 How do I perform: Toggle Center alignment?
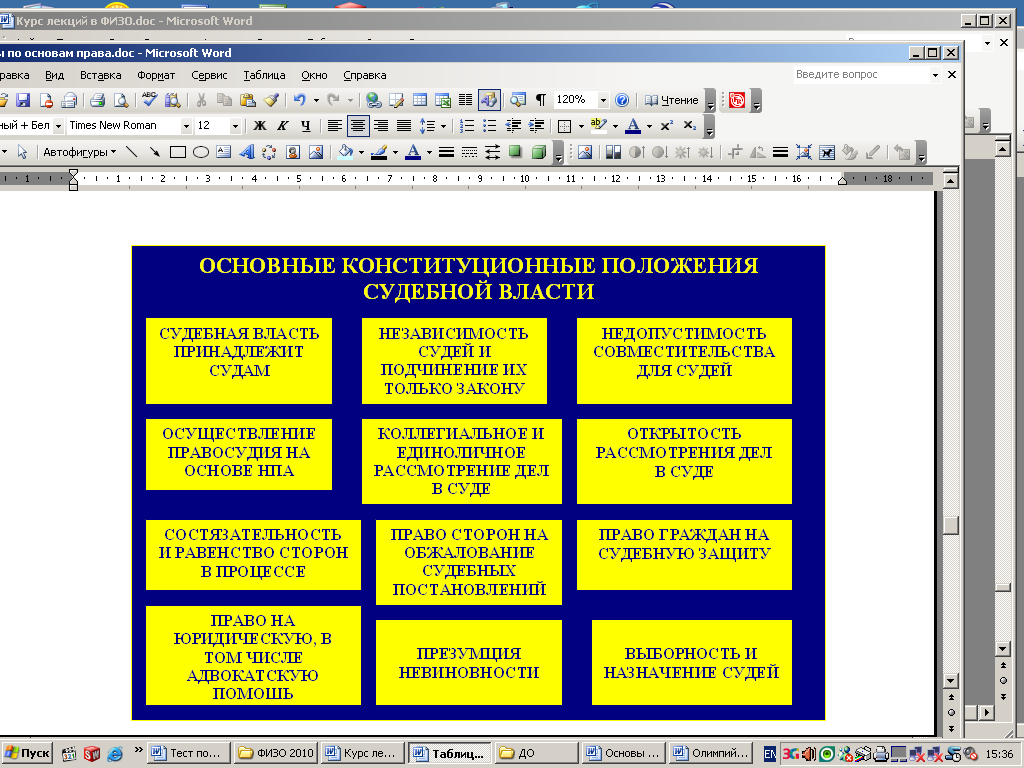pos(357,125)
